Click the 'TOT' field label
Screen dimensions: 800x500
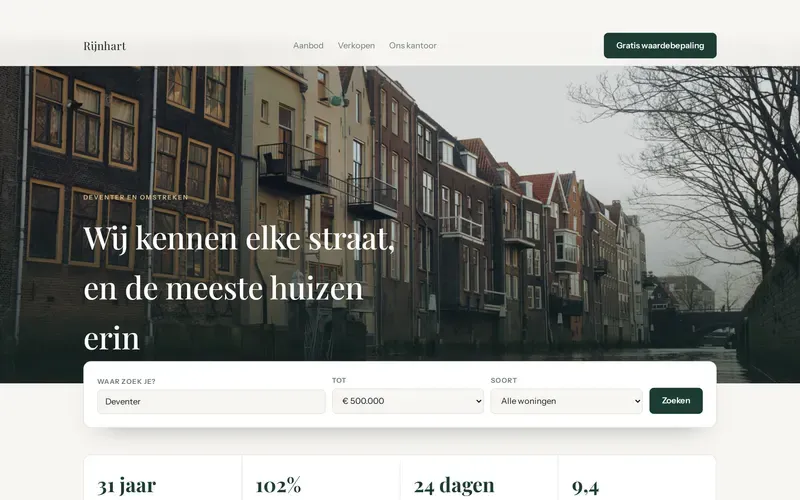click(339, 380)
